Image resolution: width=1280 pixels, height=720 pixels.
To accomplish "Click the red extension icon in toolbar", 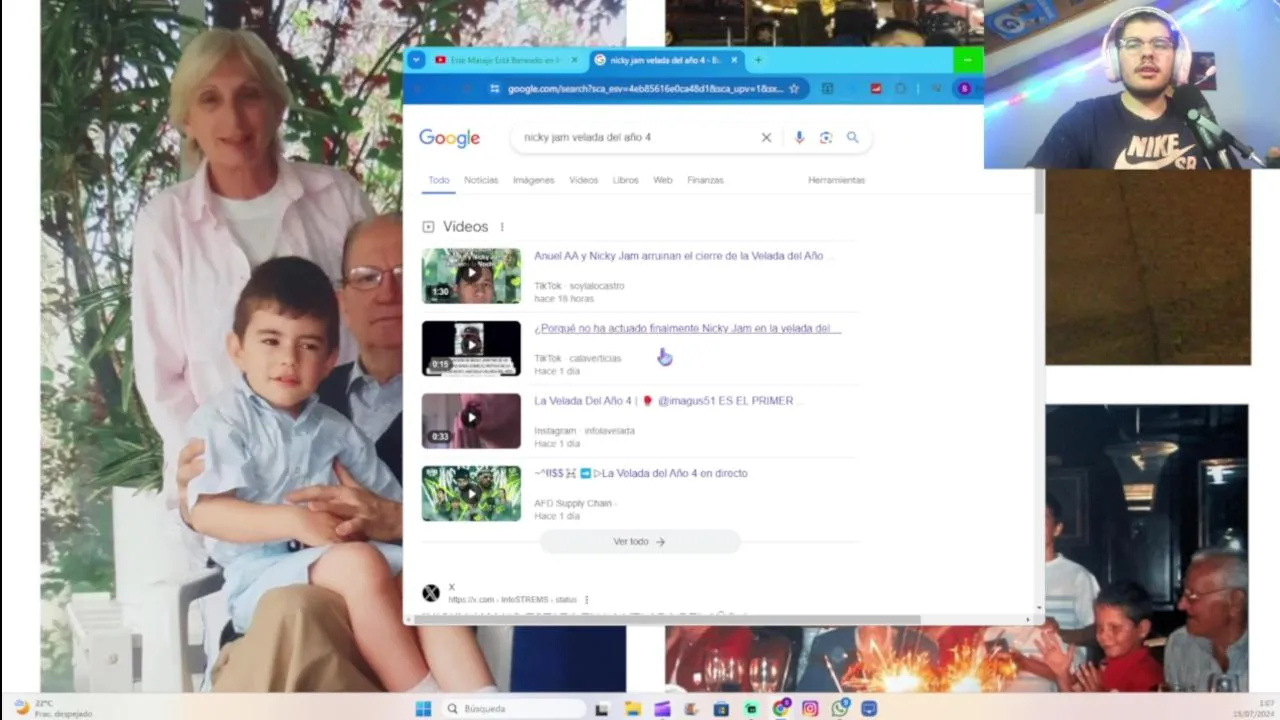I will pyautogui.click(x=876, y=88).
